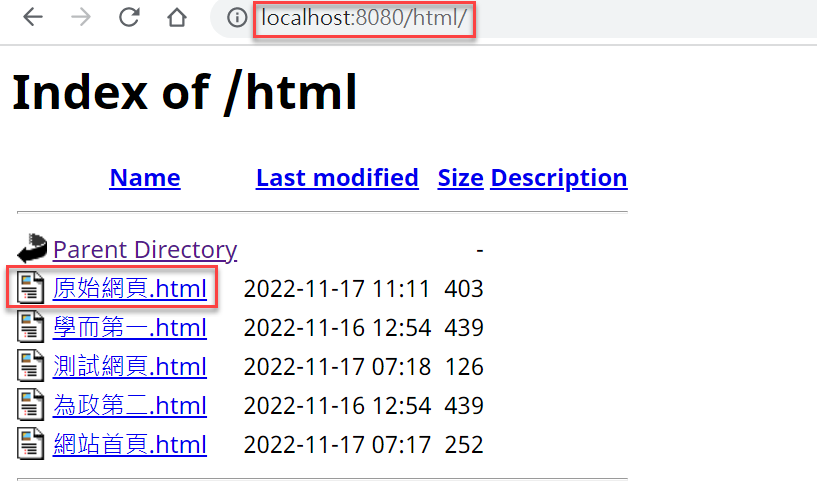Go to the browser home icon
The width and height of the screenshot is (817, 487).
coord(177,17)
